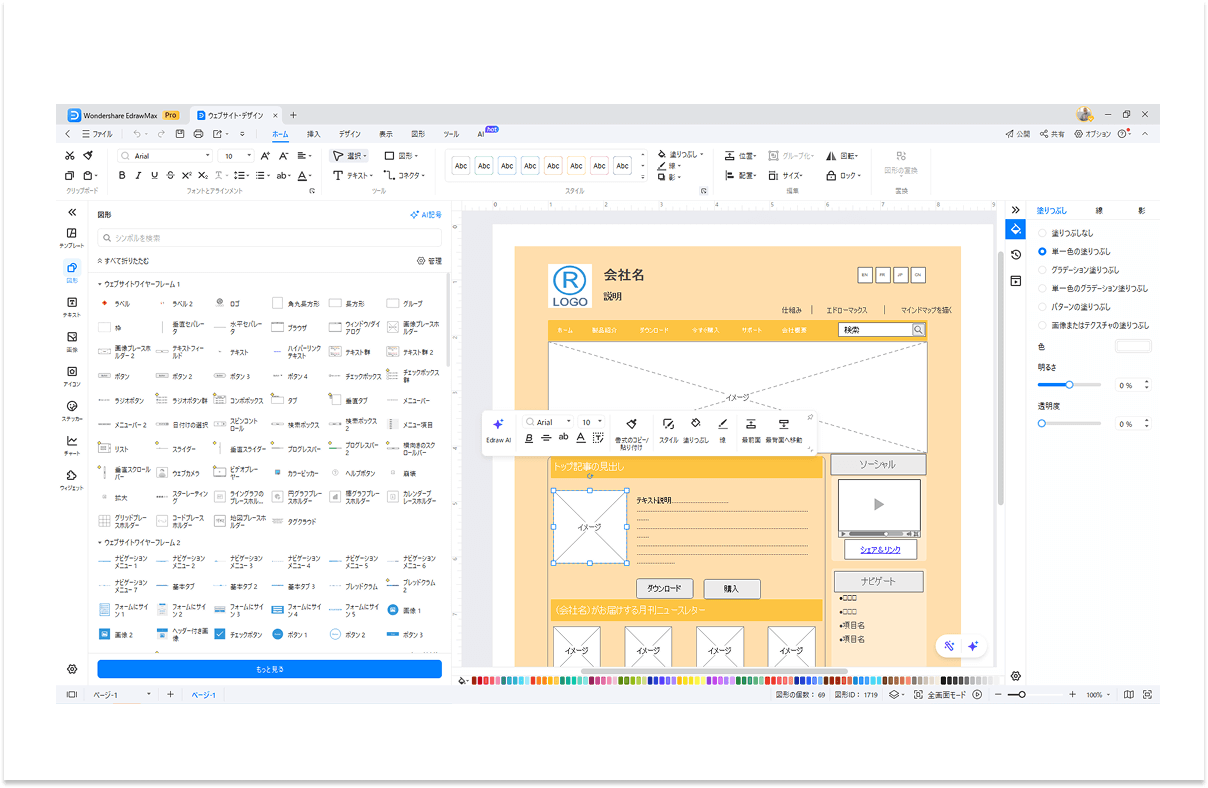Click the 明るさ brightness slider handle
Screen dimensions: 1208x788
click(x=1069, y=385)
